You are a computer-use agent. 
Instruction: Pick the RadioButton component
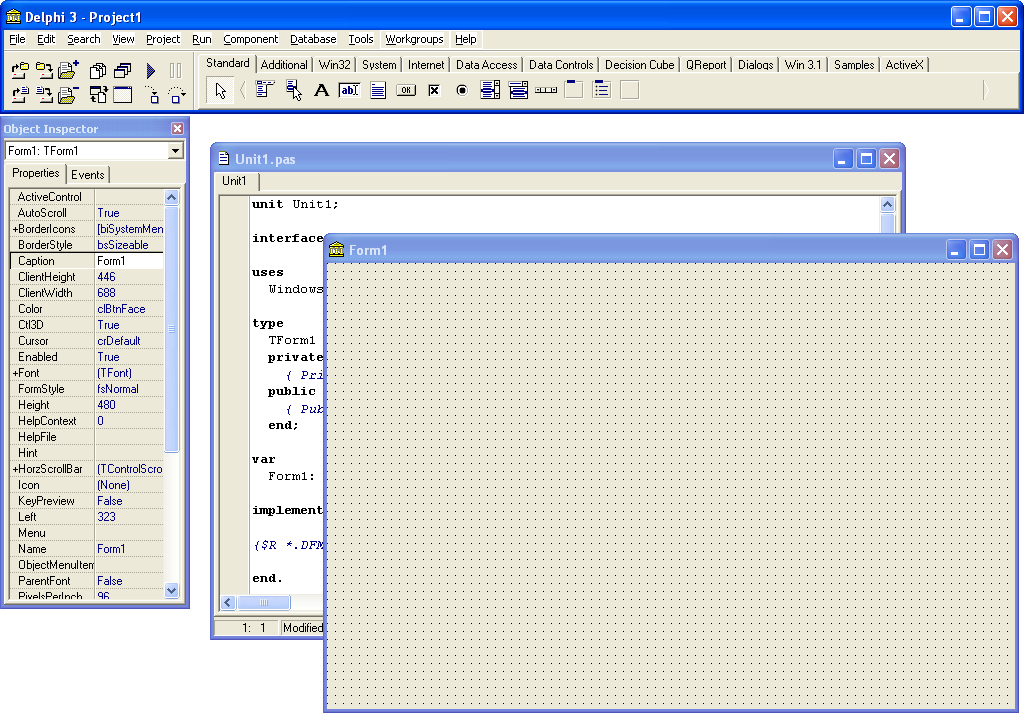point(462,90)
